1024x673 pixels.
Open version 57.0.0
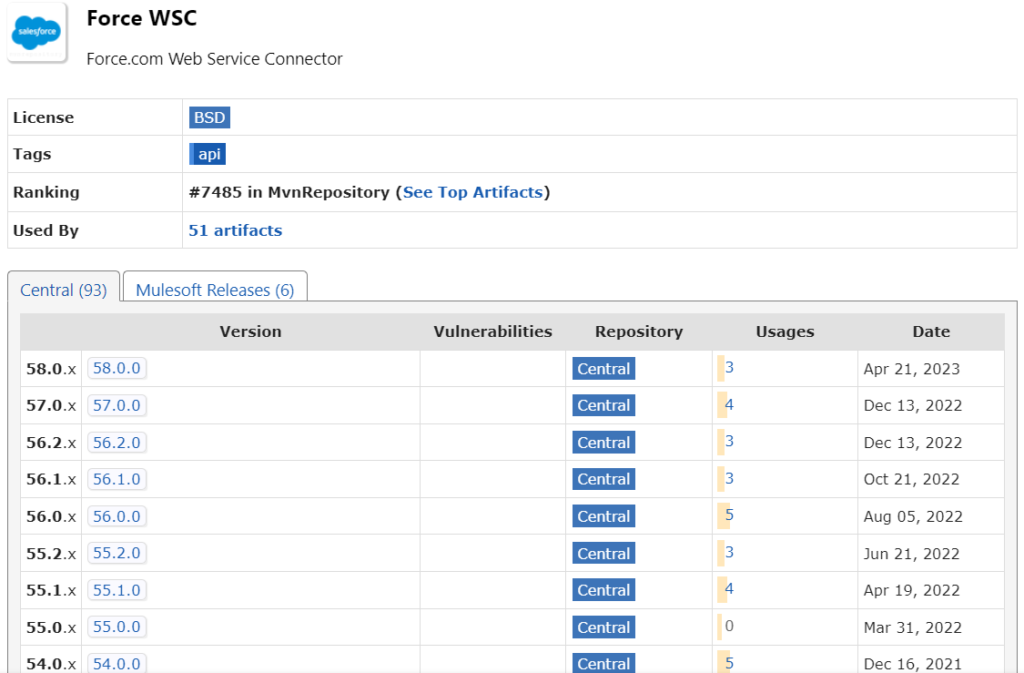(x=117, y=405)
